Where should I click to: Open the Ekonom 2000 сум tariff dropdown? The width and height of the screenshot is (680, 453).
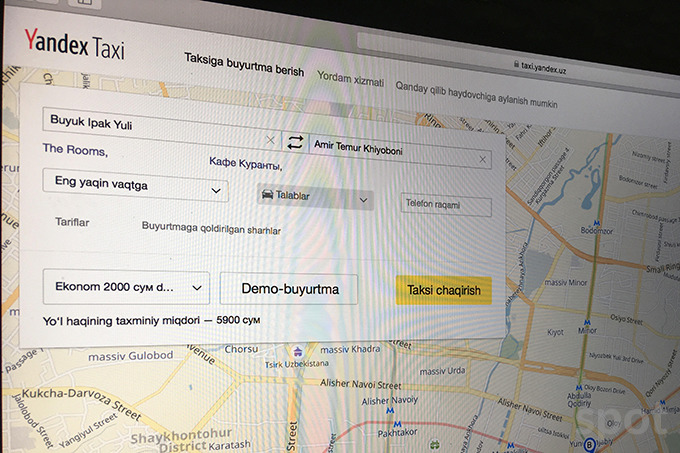126,287
